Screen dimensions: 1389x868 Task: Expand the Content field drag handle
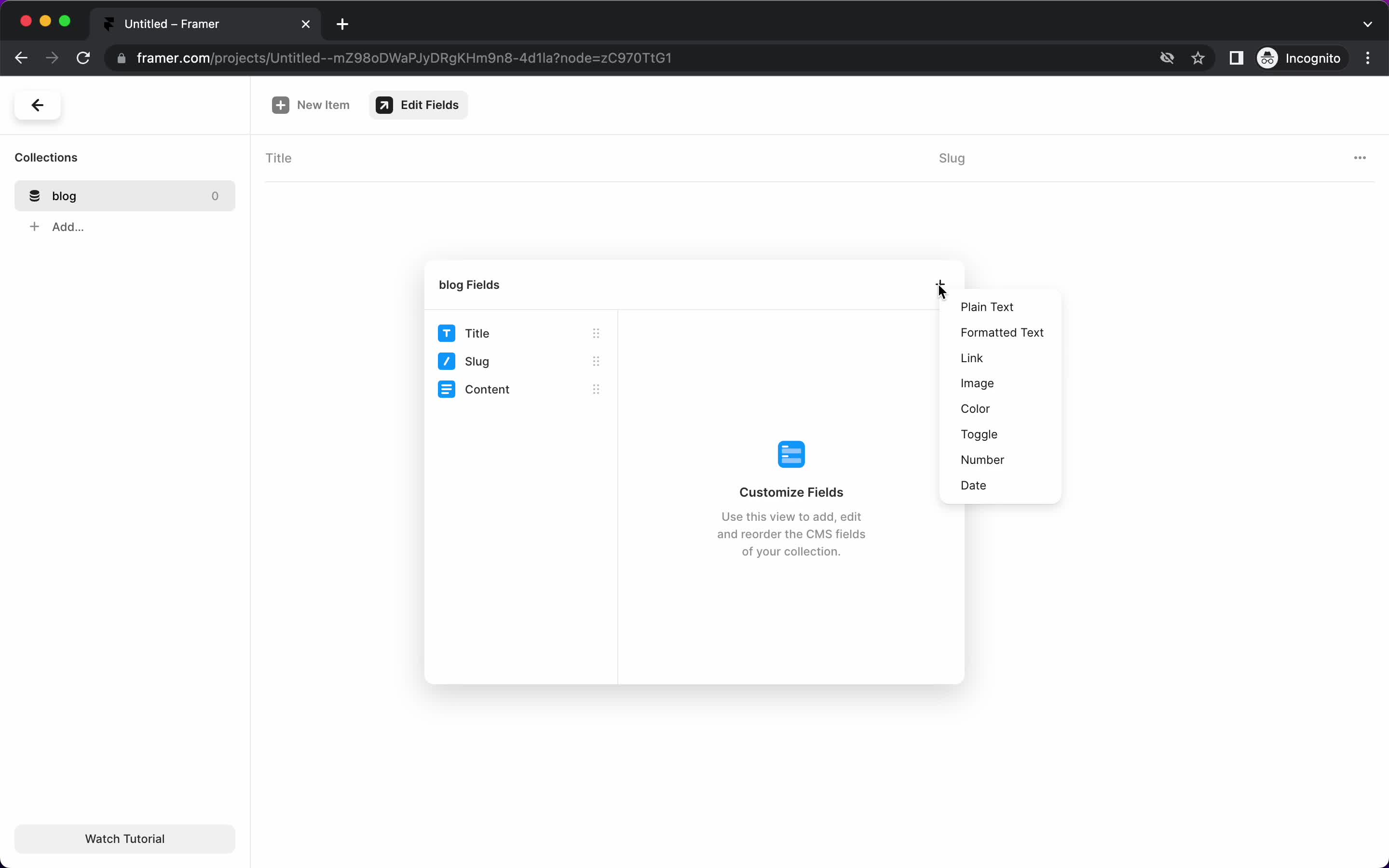[x=596, y=389]
